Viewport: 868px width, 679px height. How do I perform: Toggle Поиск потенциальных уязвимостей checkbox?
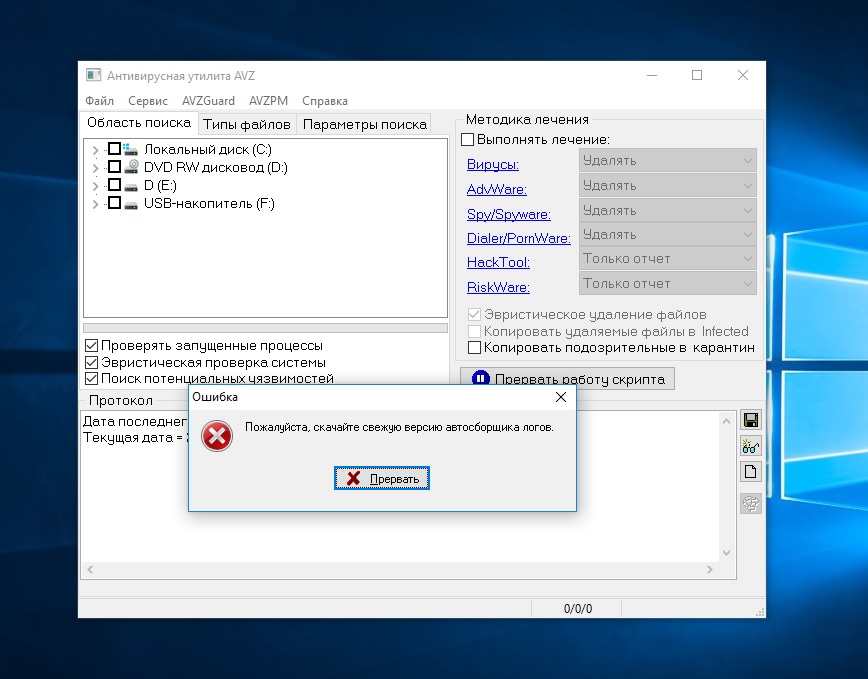(91, 379)
